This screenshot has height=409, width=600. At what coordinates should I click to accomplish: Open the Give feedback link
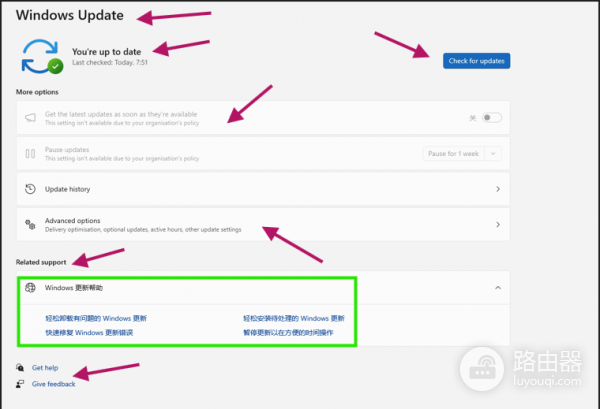click(x=53, y=383)
